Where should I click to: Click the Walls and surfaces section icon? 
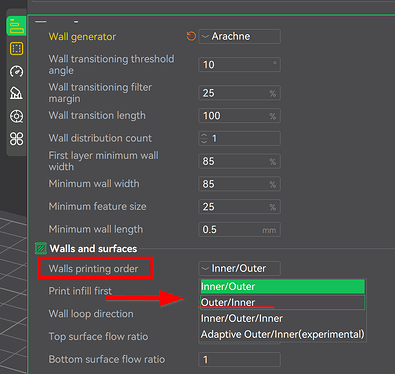(x=41, y=248)
